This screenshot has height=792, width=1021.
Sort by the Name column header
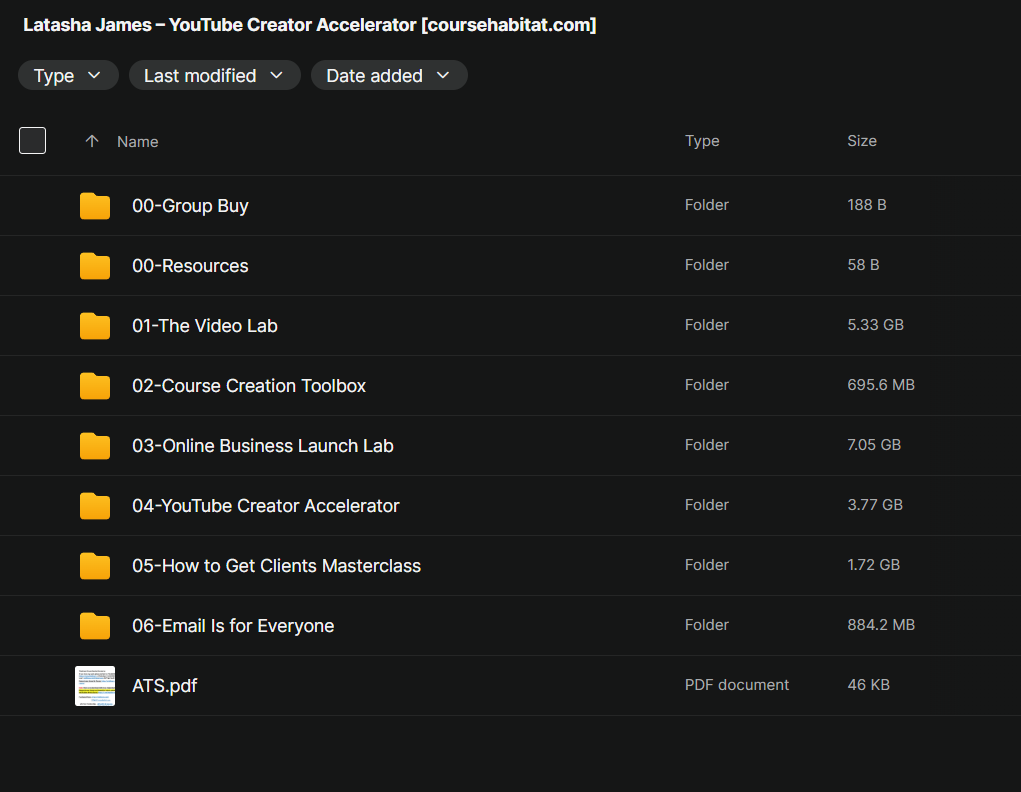tap(137, 141)
